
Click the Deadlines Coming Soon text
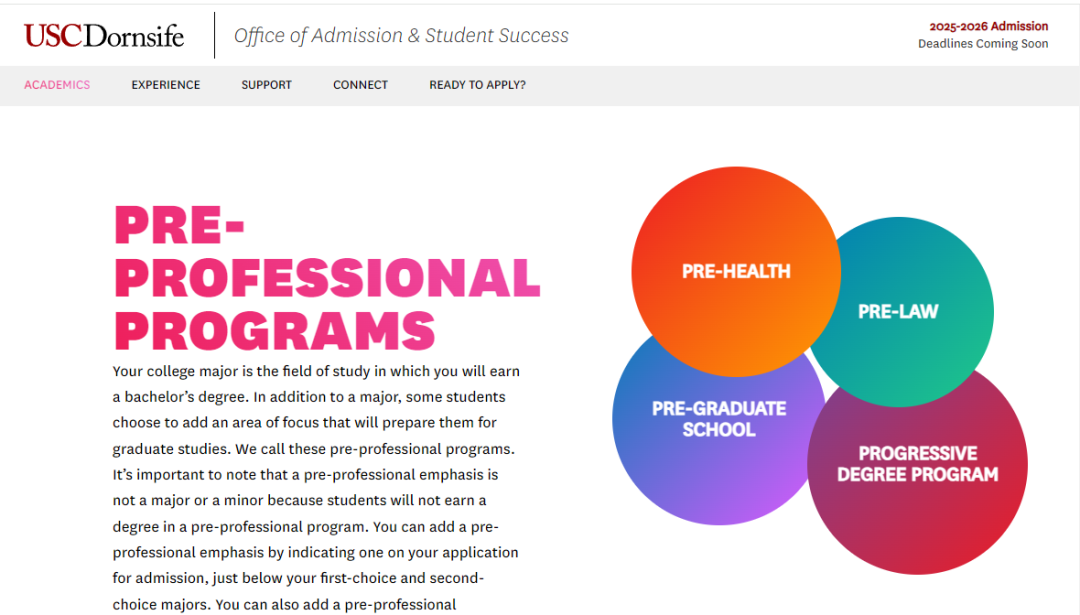pyautogui.click(x=983, y=43)
